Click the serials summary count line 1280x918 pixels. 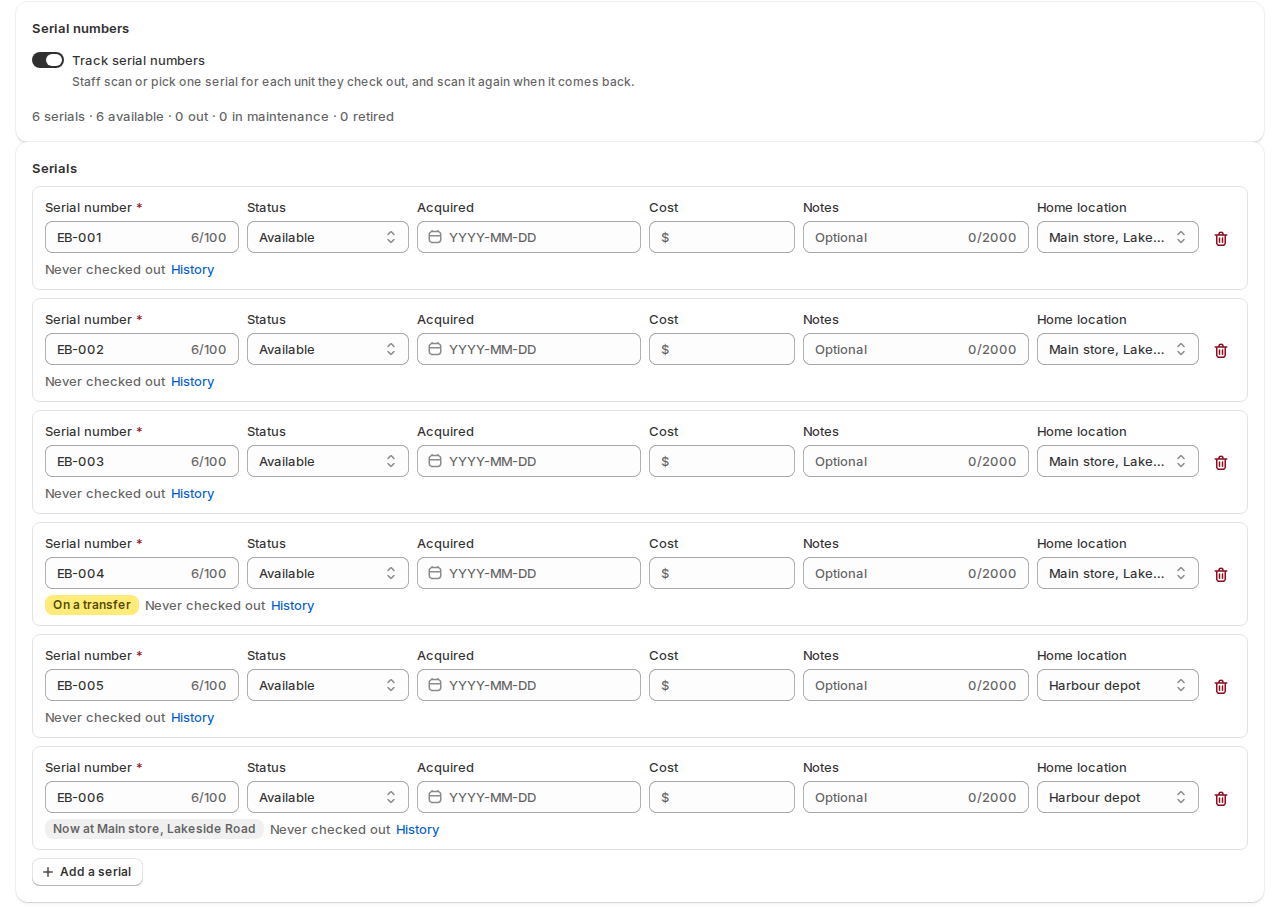tap(213, 117)
